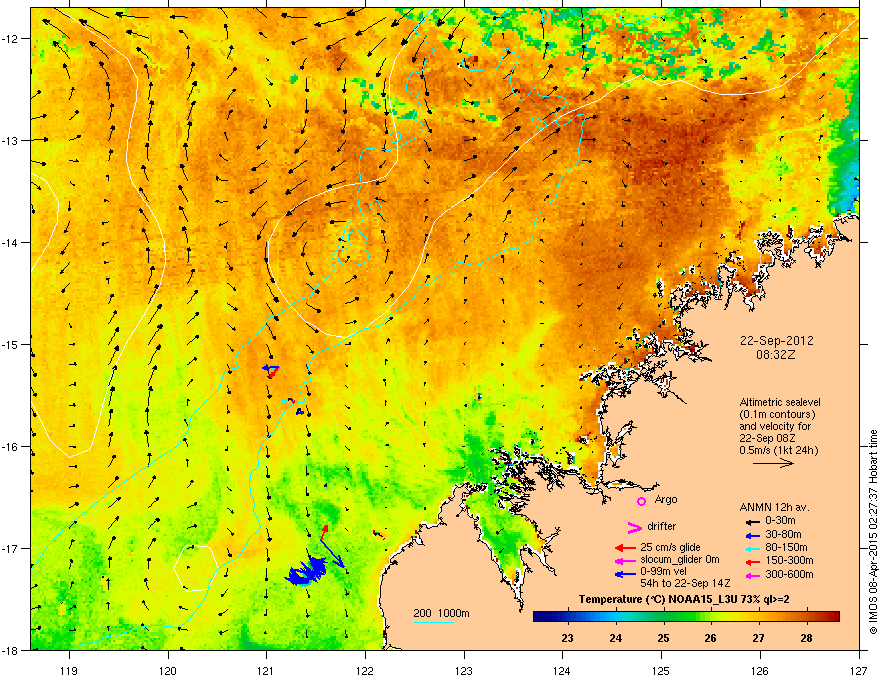Click the colorbar tick label '23'
Viewport: 880px width, 680px height.
point(567,638)
